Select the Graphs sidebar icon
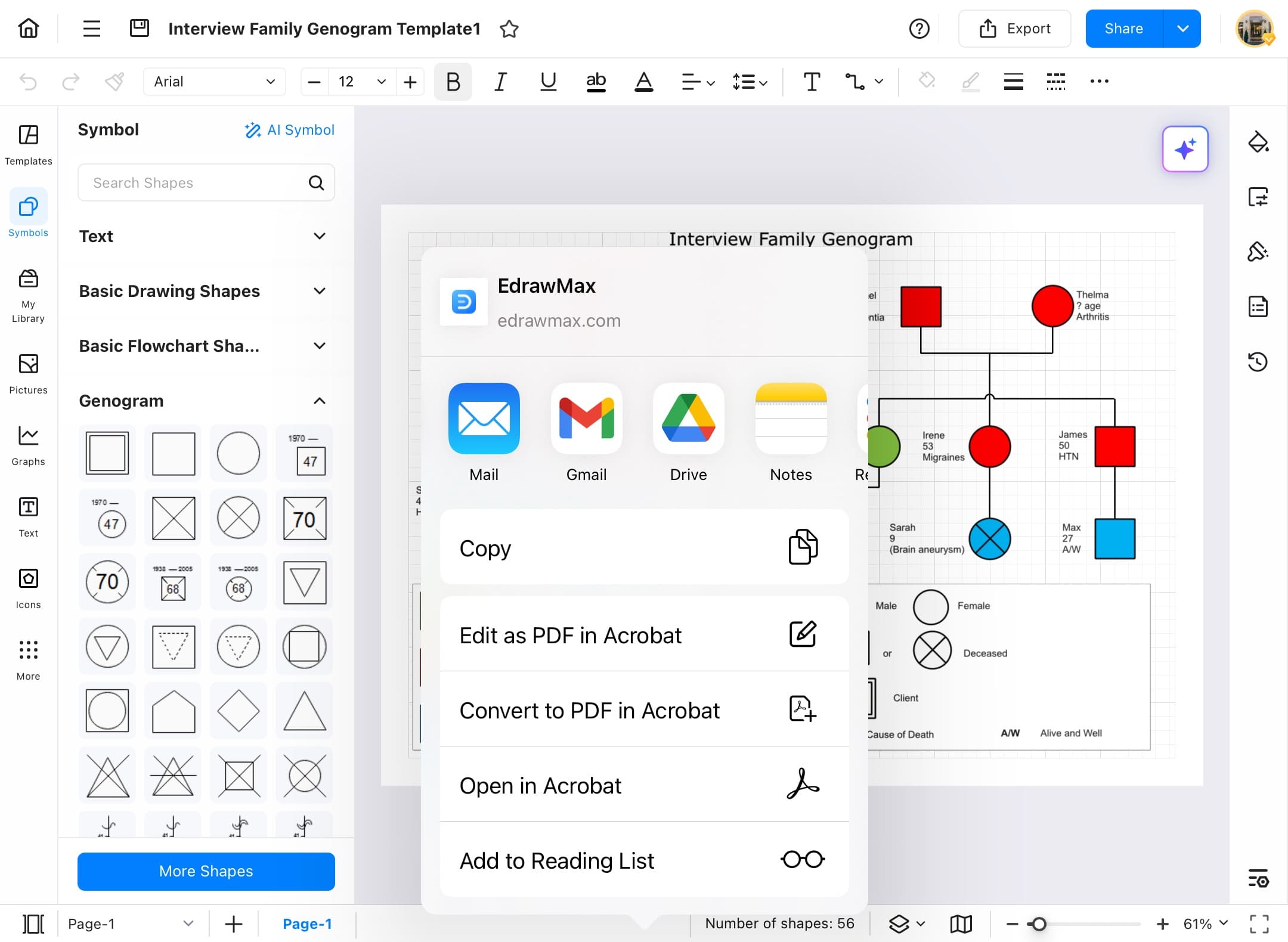Image resolution: width=1288 pixels, height=942 pixels. [28, 445]
